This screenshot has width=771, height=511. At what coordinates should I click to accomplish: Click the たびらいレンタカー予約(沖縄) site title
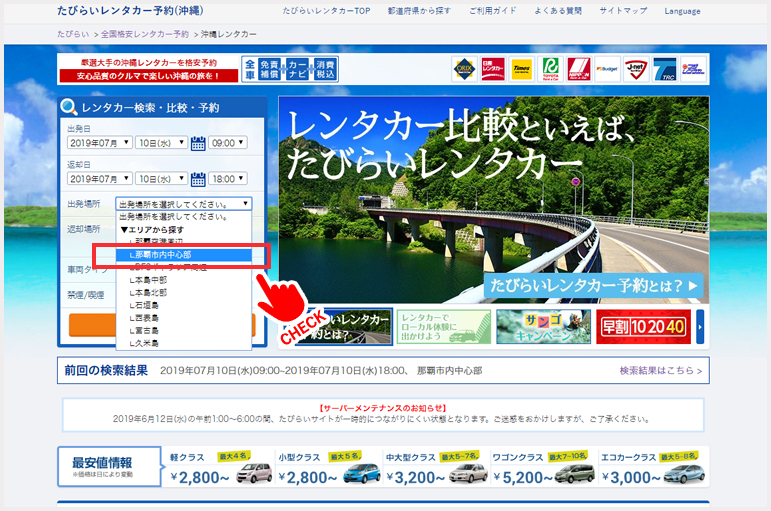[x=130, y=10]
